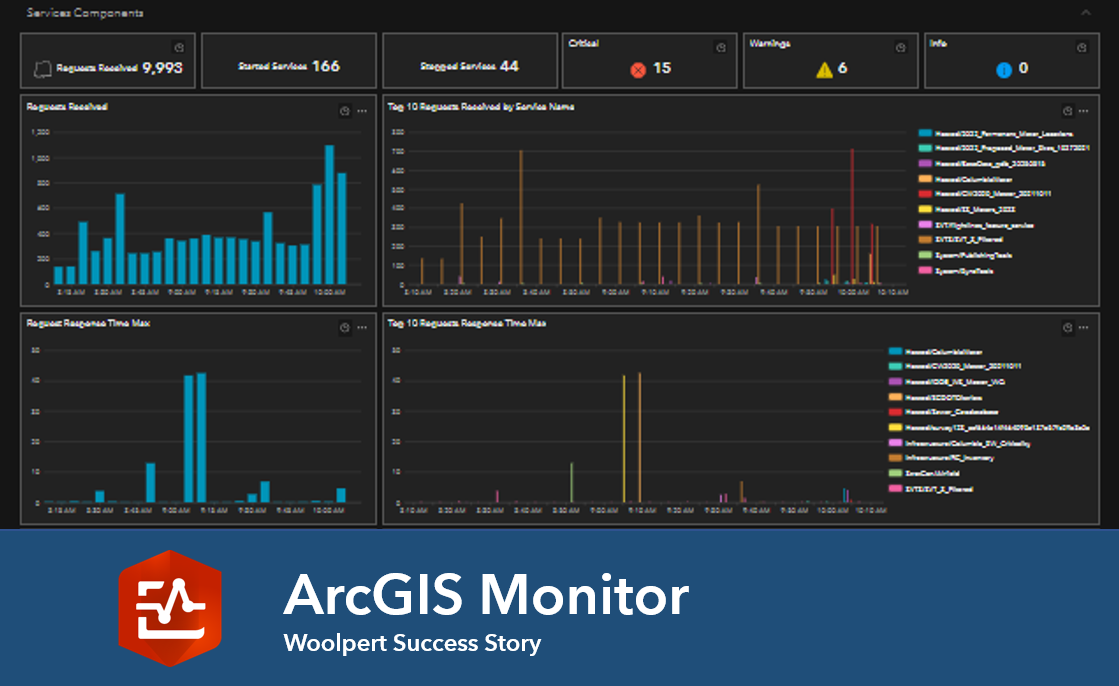Toggle System/PublishingTools green legend entry

point(966,255)
